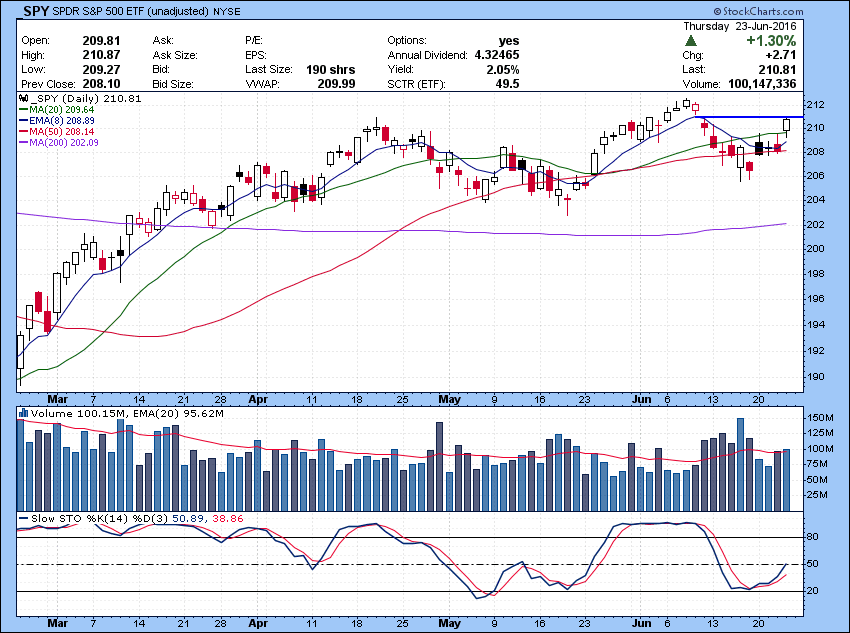The width and height of the screenshot is (850, 633).
Task: Click the candlestick icon beside _SPY (Daily)
Action: 23,99
